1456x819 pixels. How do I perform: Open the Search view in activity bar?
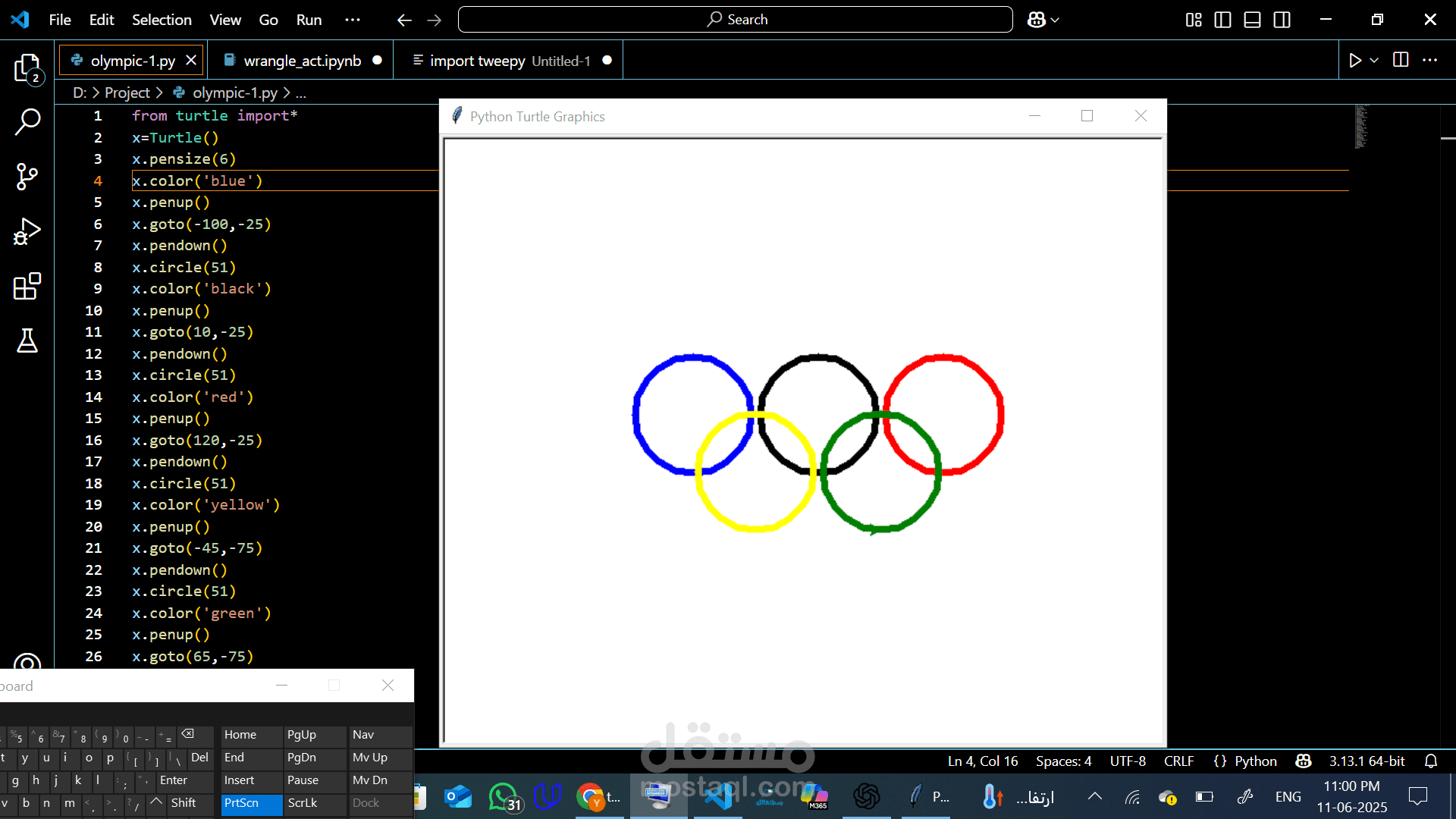pos(27,121)
